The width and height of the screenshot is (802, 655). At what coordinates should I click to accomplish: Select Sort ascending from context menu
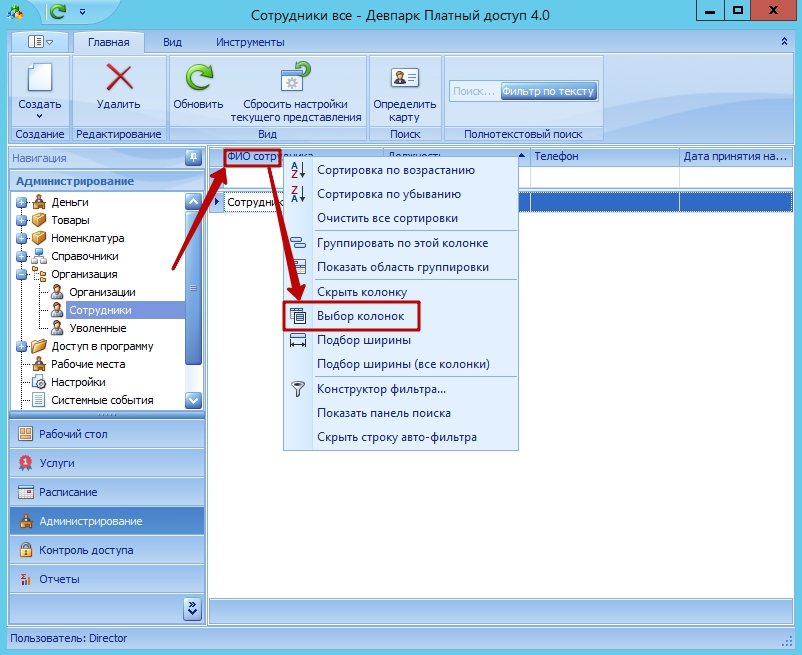[395, 170]
